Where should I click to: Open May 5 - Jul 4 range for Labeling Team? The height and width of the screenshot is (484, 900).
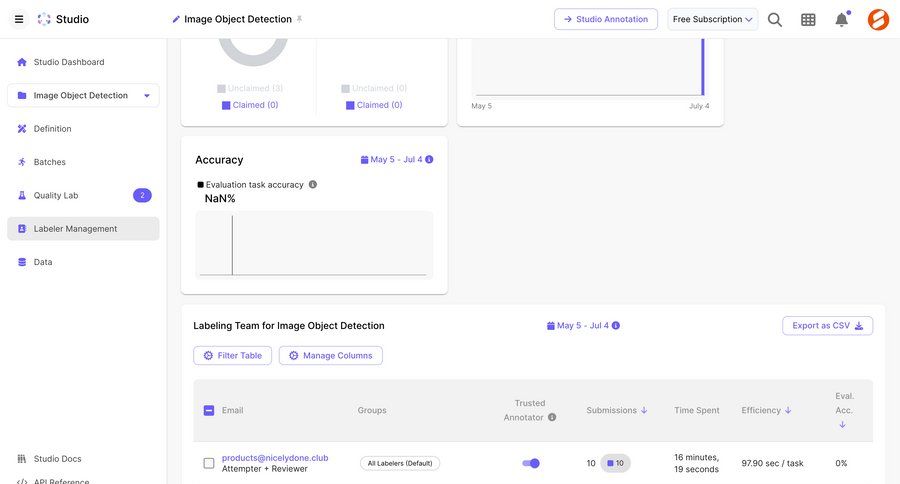[x=583, y=326]
